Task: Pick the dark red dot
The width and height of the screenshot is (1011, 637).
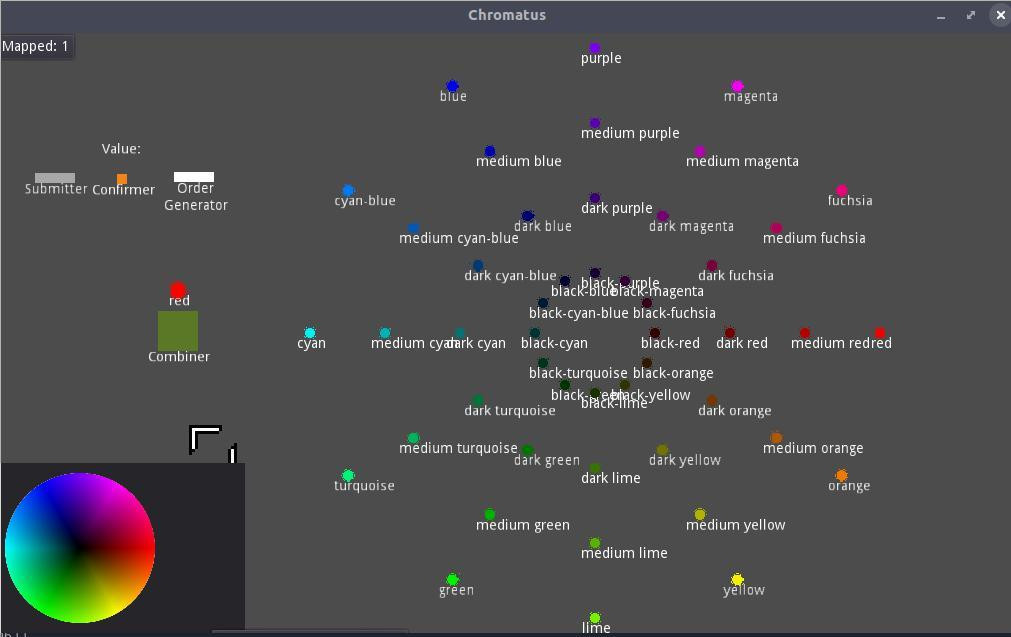Action: (729, 333)
